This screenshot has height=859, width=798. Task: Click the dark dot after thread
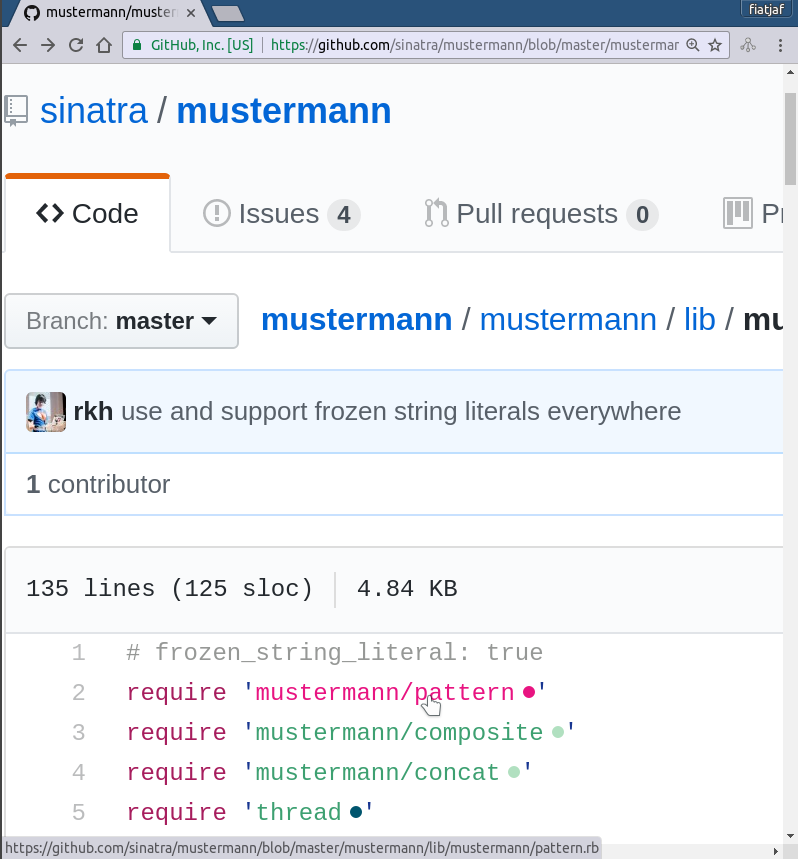[x=356, y=812]
